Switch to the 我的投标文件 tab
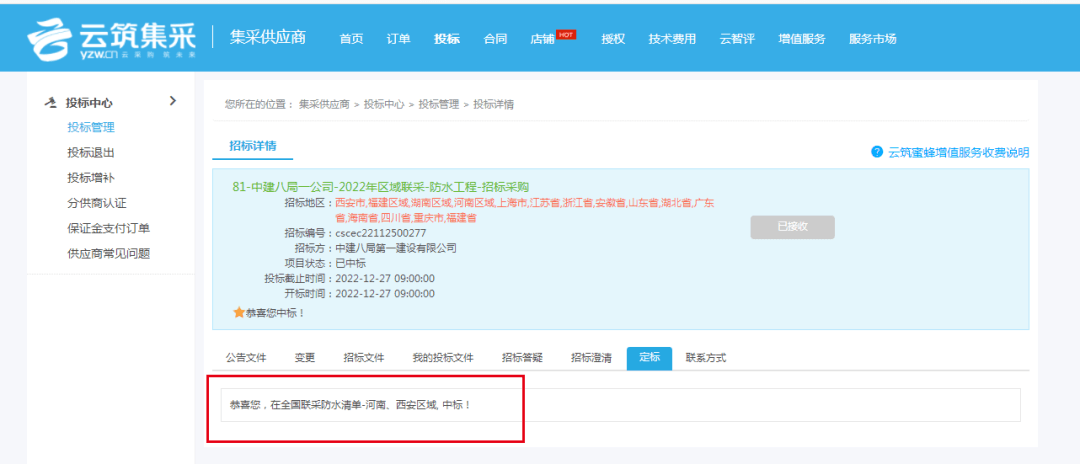 (x=442, y=358)
